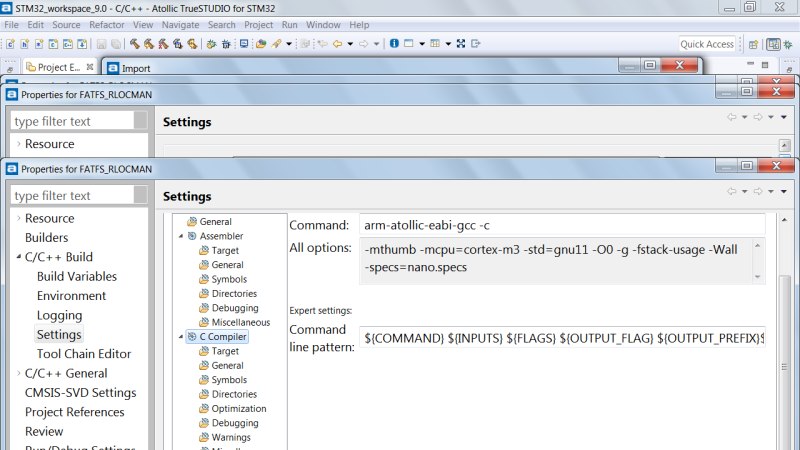Collapse the C/C++ Build tree node
The width and height of the screenshot is (800, 450).
tap(18, 257)
